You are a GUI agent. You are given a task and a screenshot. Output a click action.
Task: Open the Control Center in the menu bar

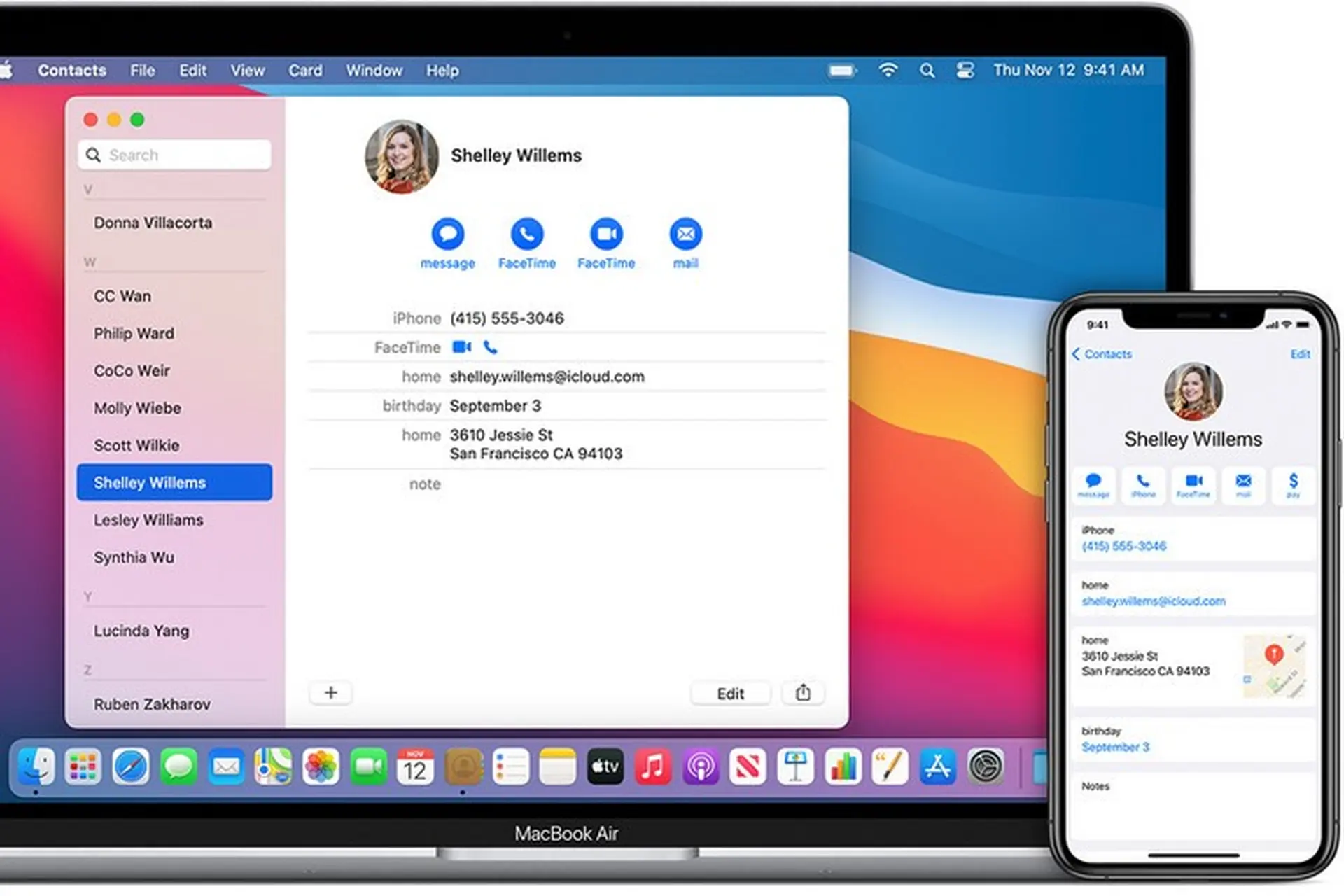pyautogui.click(x=965, y=71)
